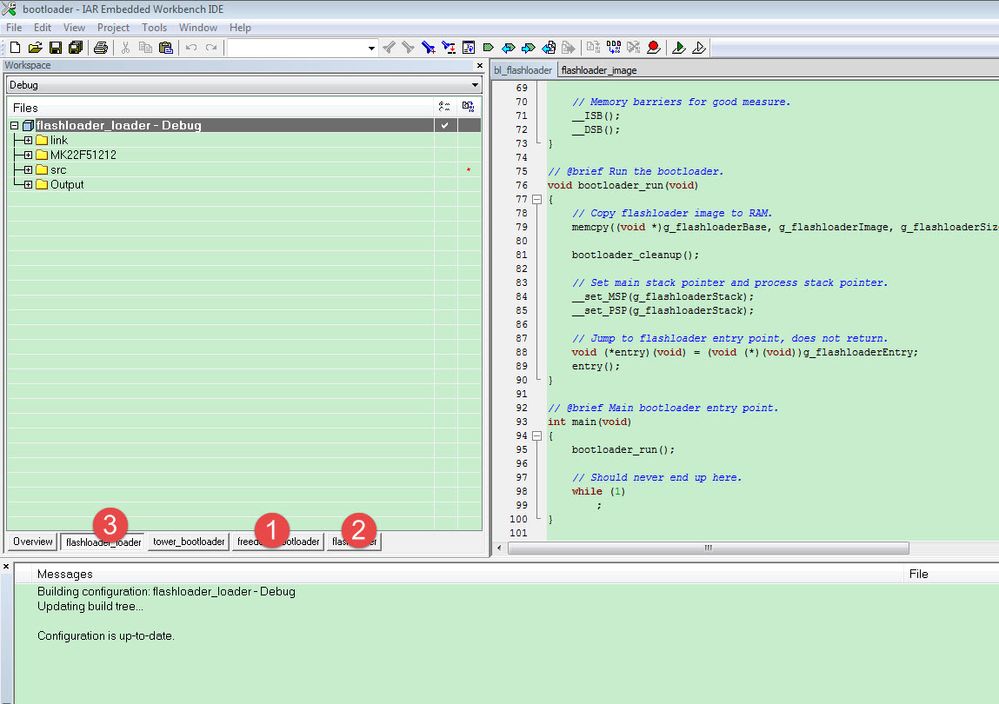Open the Edit menu
This screenshot has width=999, height=704.
click(43, 27)
